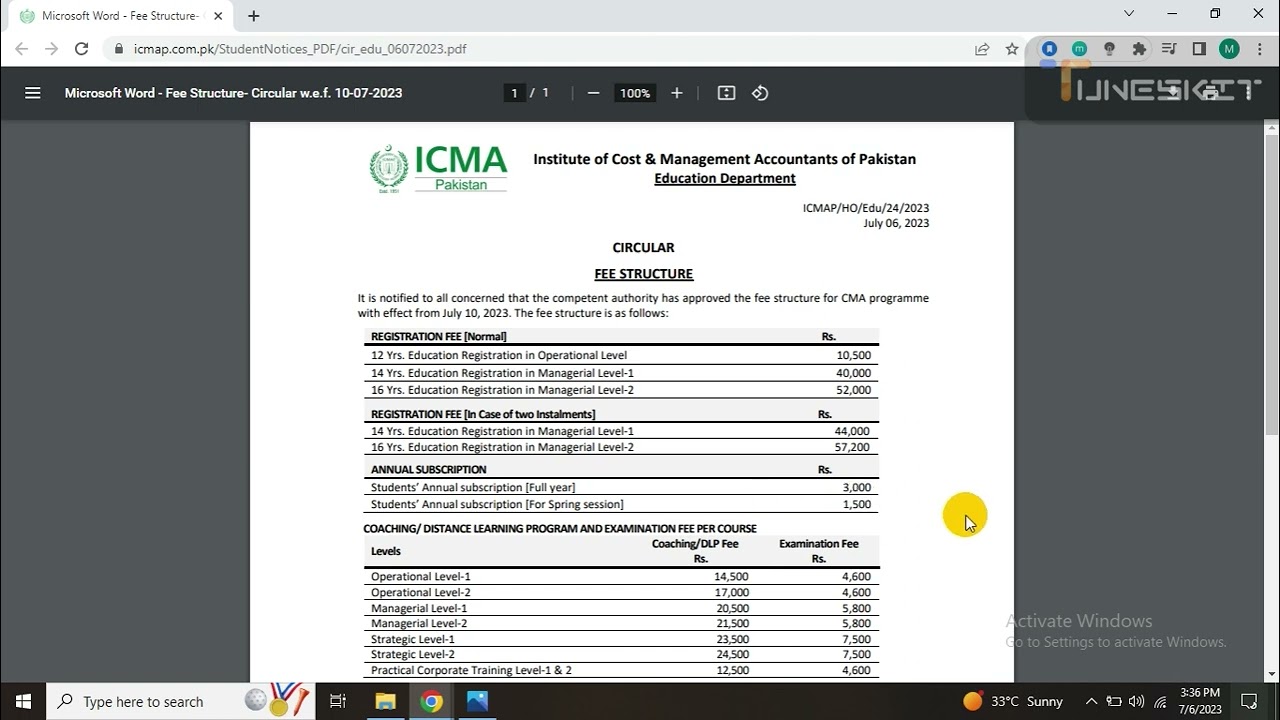The height and width of the screenshot is (720, 1280).
Task: Open Task View from the taskbar
Action: point(338,701)
